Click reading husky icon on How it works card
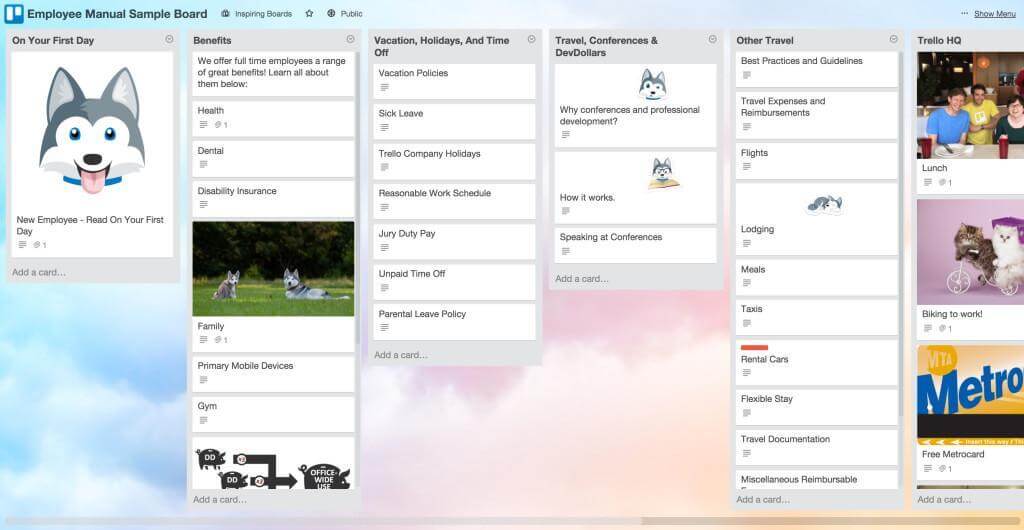This screenshot has height=530, width=1024. 662,174
